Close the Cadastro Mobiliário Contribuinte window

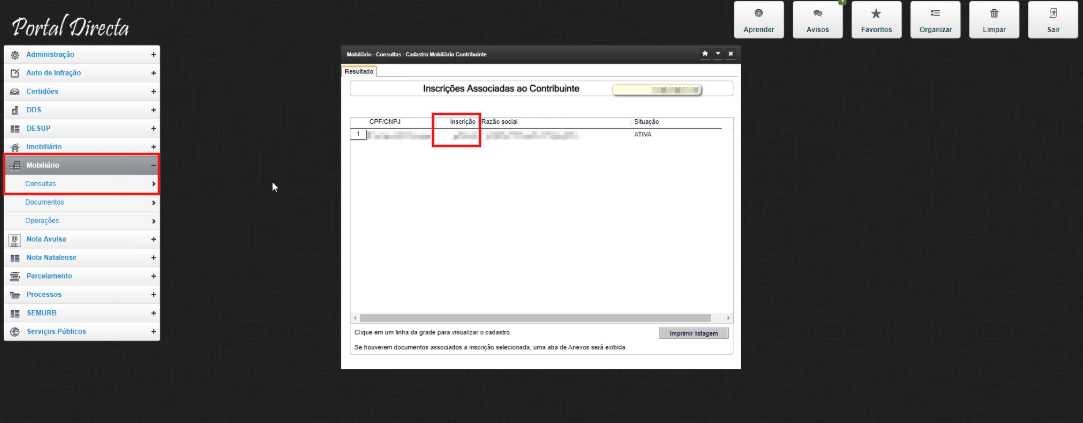(731, 54)
